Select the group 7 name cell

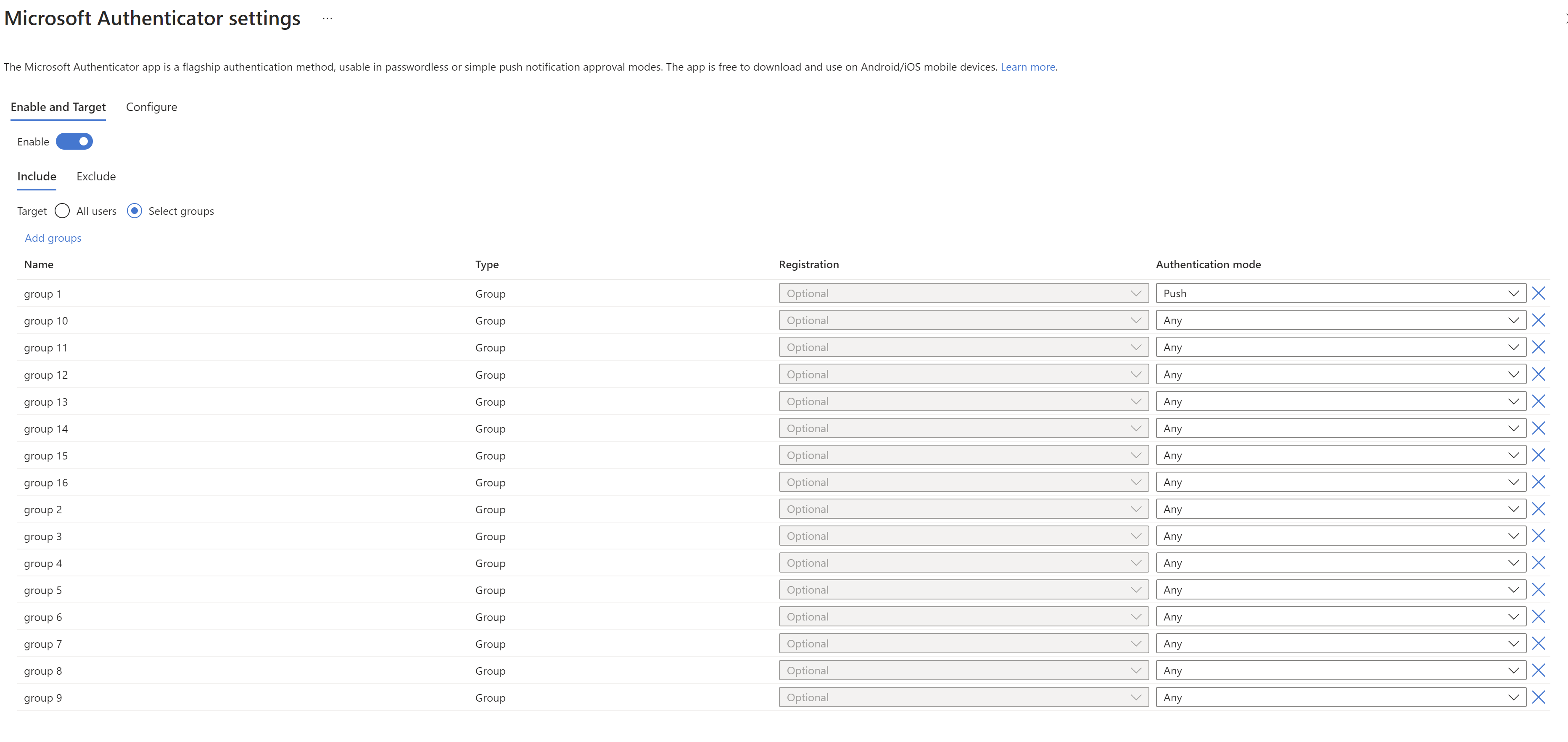(x=42, y=644)
